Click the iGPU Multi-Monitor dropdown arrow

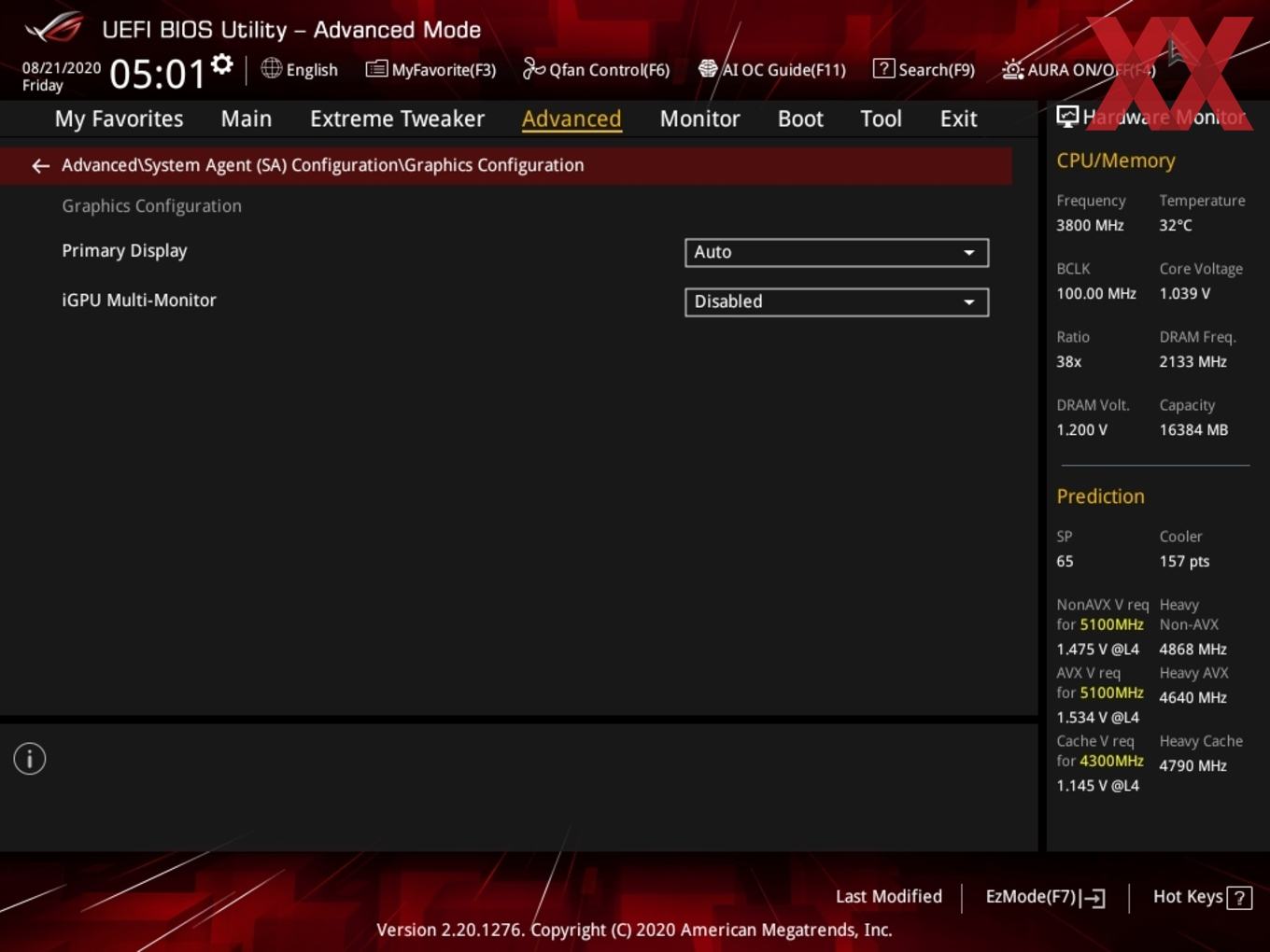pos(969,302)
